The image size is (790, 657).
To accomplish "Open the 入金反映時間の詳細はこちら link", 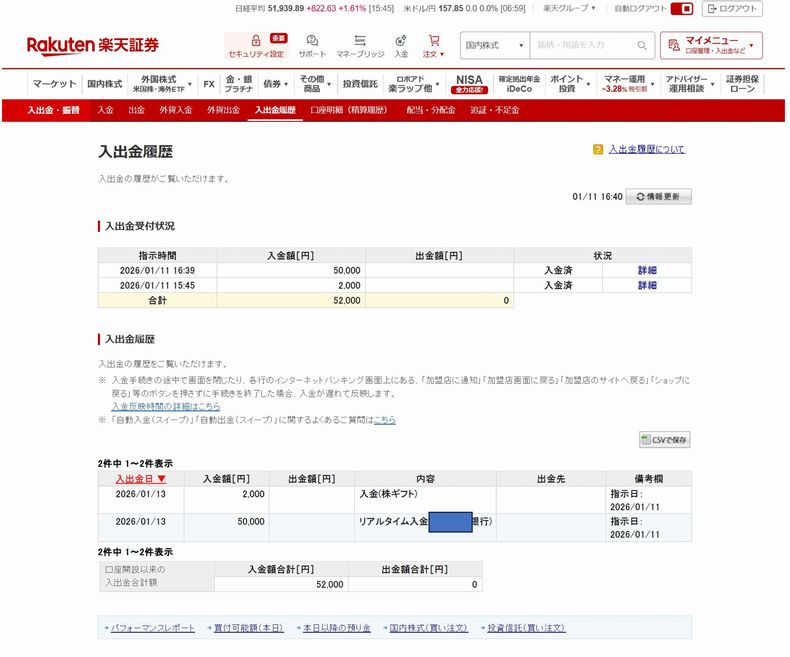I will click(x=166, y=406).
